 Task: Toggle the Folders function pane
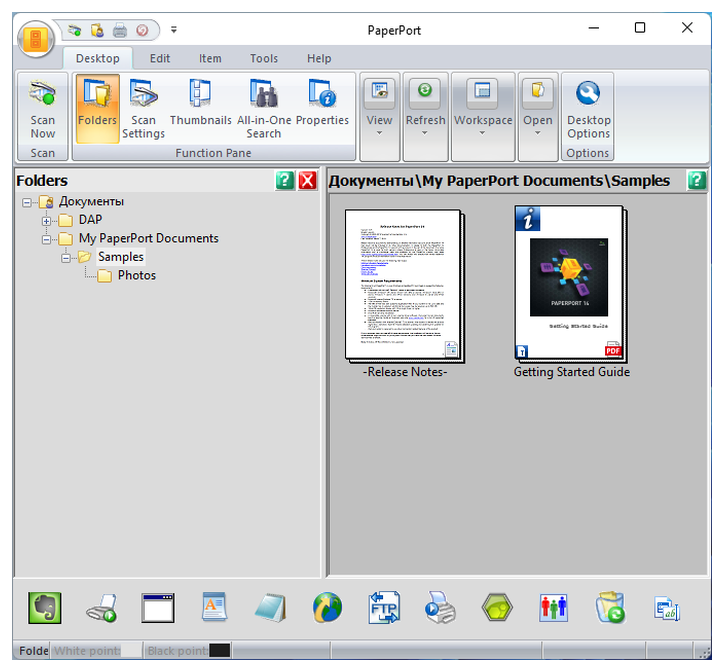(97, 109)
